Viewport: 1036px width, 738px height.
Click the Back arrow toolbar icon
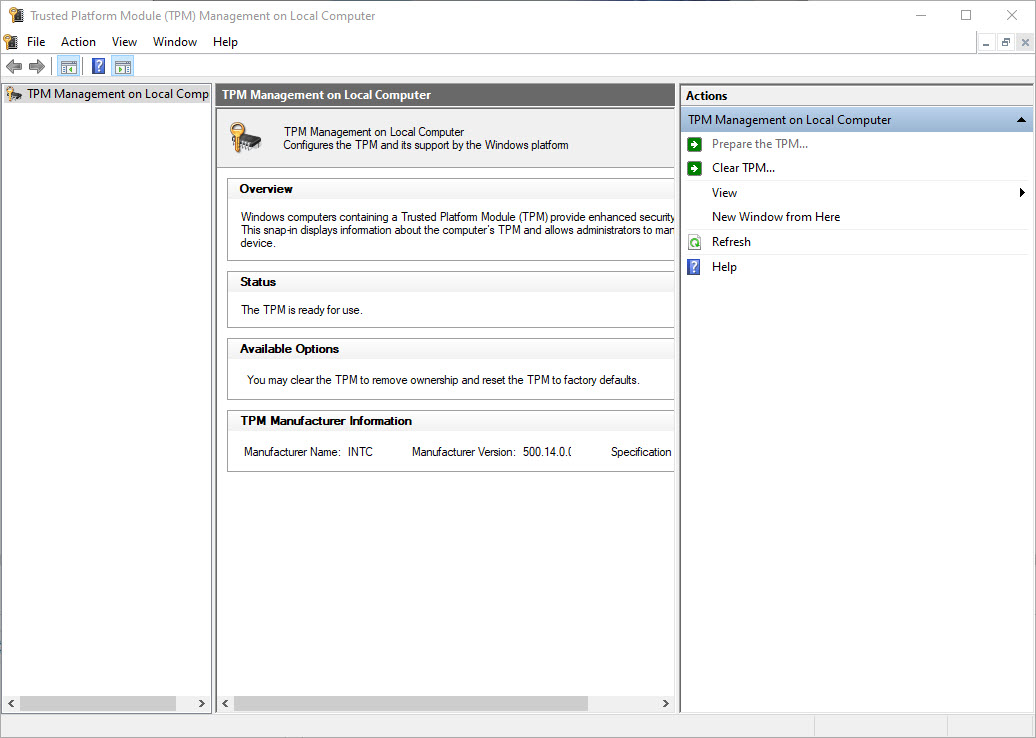pos(14,66)
